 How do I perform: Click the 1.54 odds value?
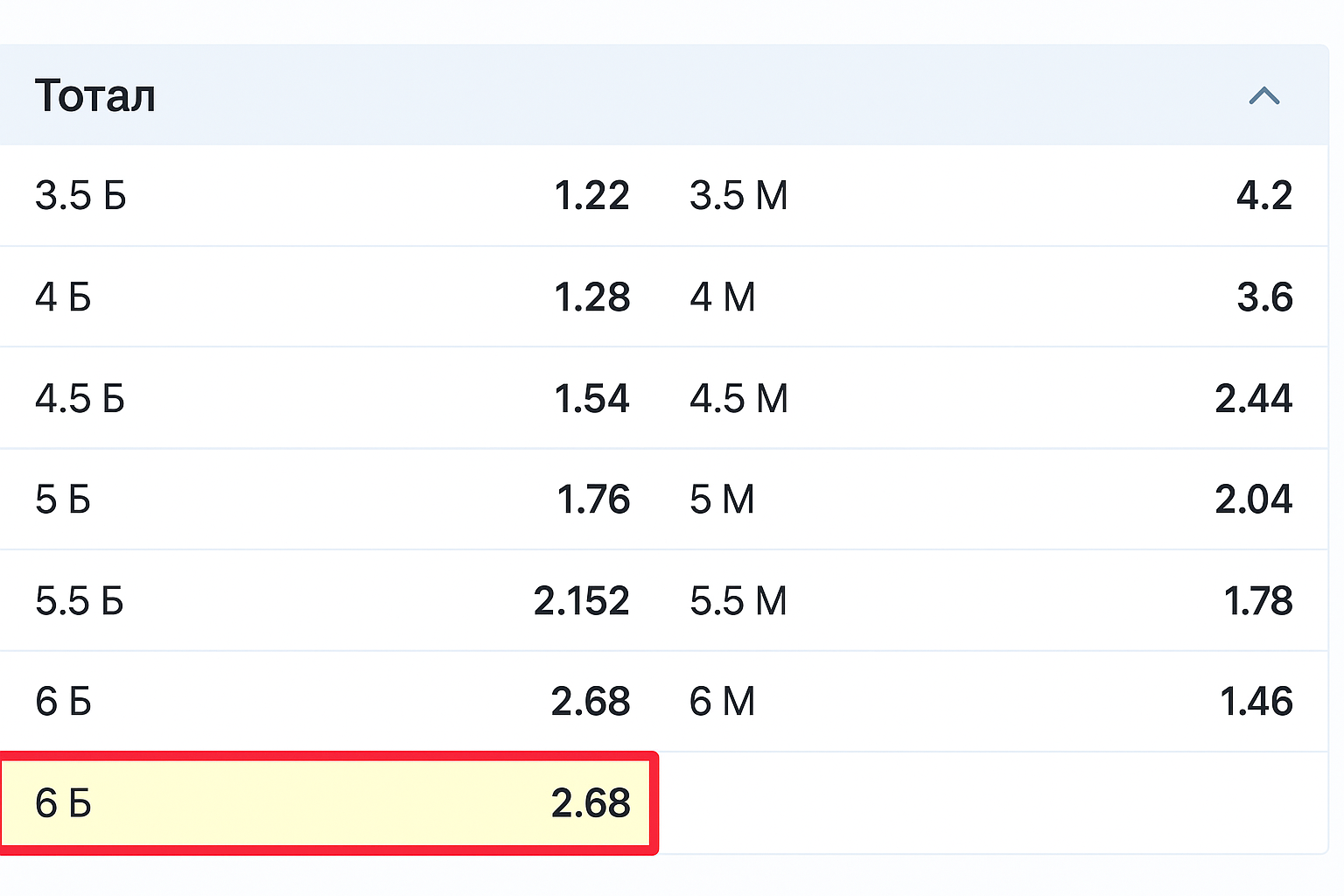[591, 399]
